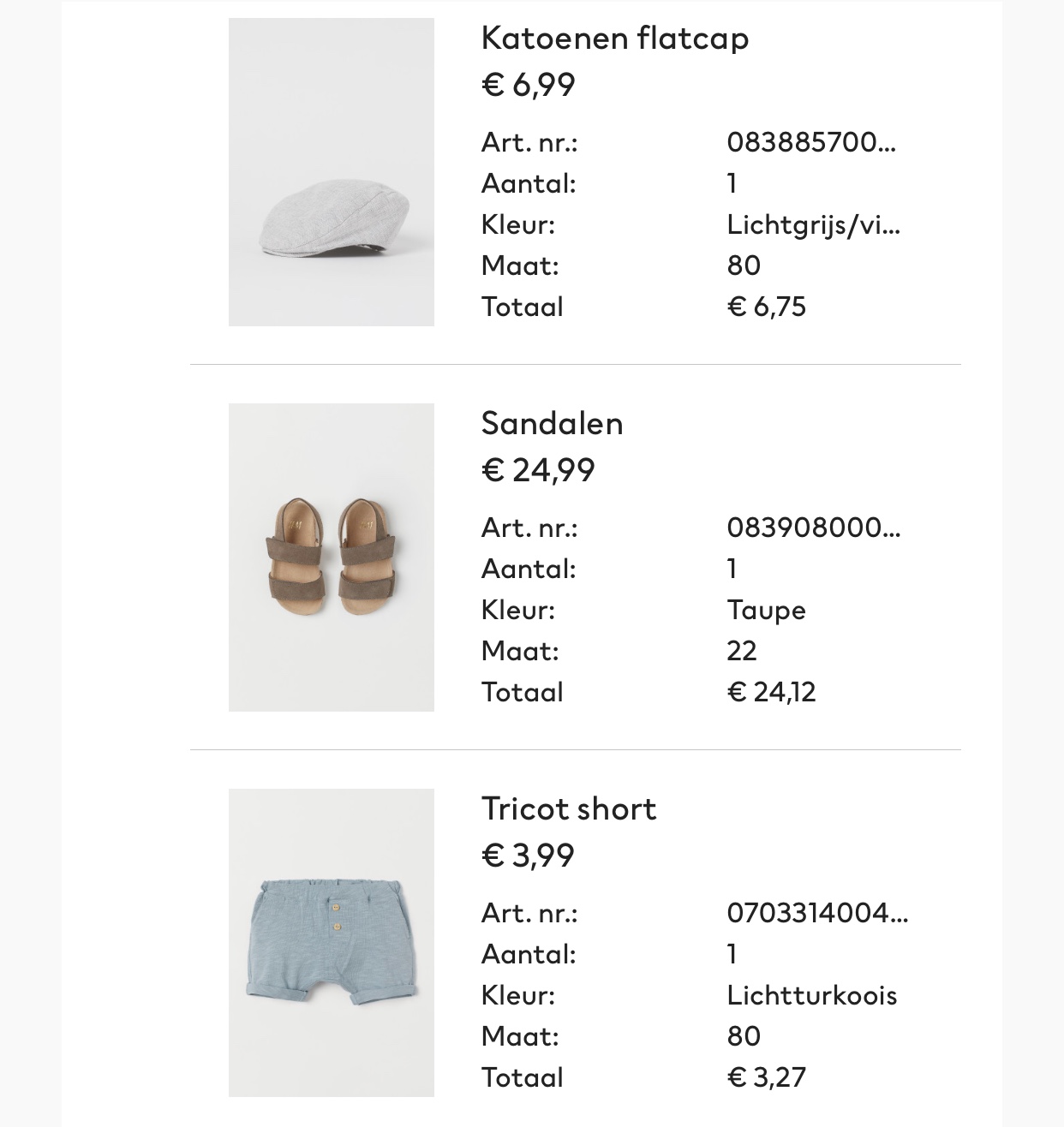This screenshot has height=1127, width=1064.
Task: Select the flatcap price € 6,99
Action: [x=529, y=85]
